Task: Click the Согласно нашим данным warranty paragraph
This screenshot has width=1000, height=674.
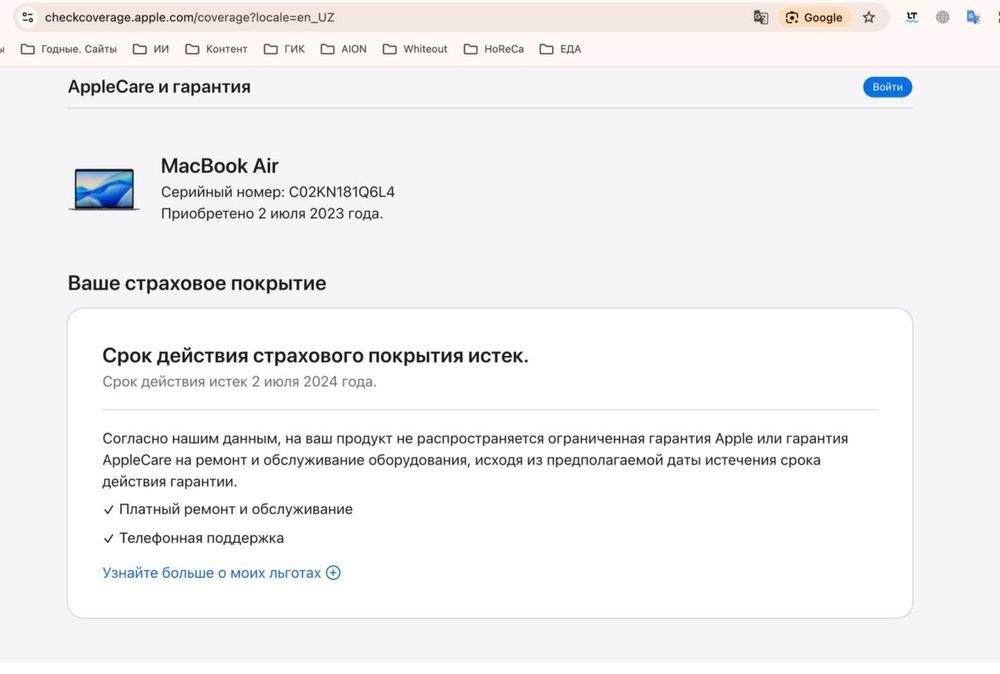Action: [x=475, y=460]
